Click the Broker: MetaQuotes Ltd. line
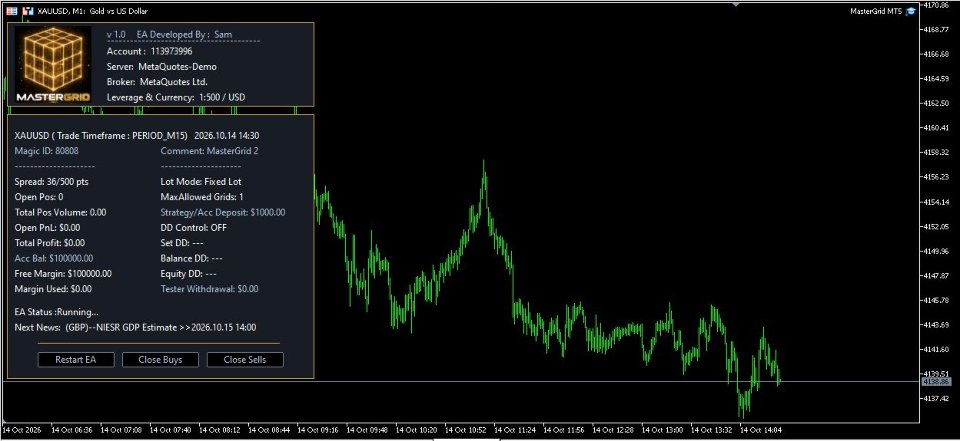The width and height of the screenshot is (960, 441). 157,81
